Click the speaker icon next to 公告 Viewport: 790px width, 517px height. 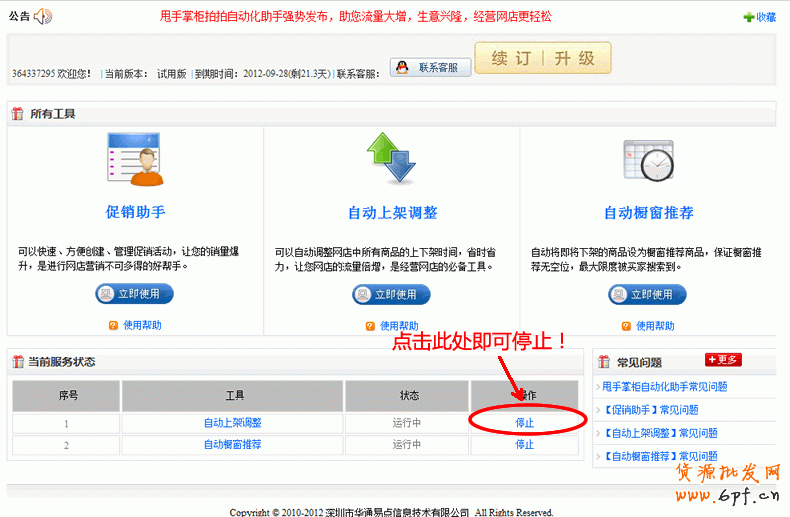42,17
